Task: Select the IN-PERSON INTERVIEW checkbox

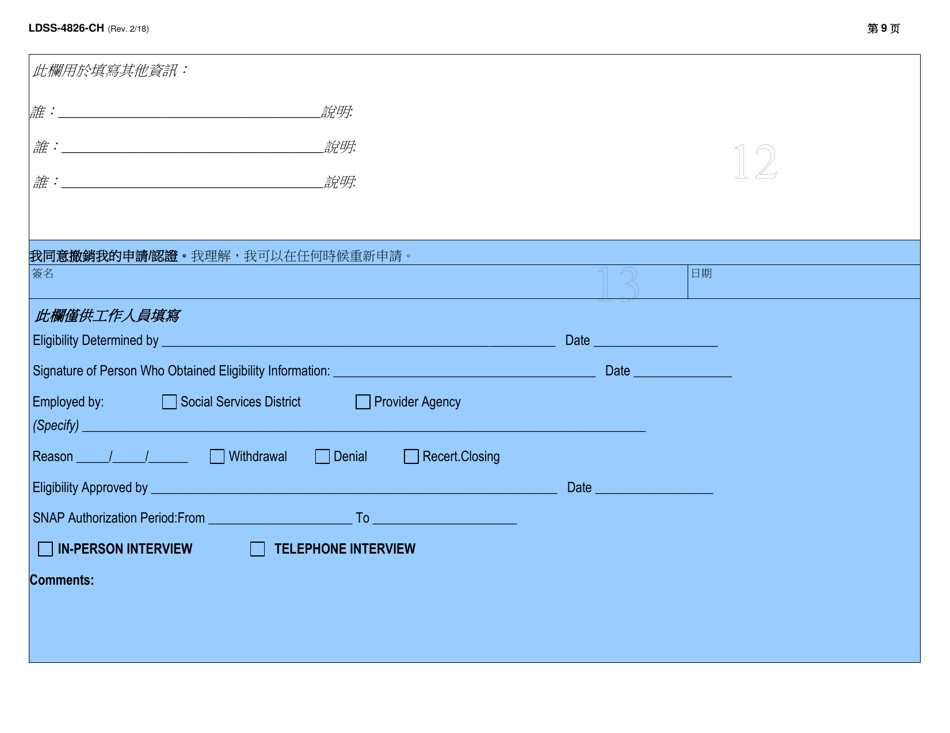Action: (x=45, y=548)
